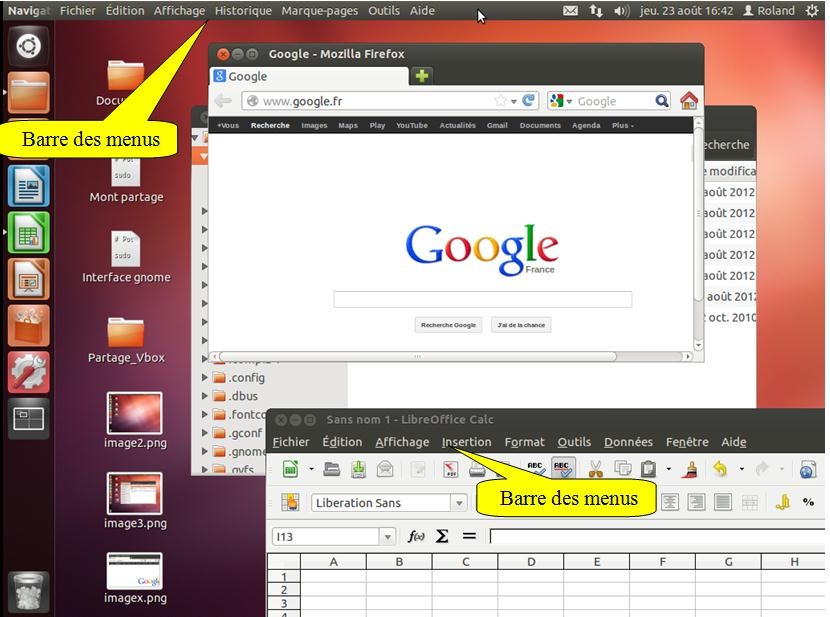830x617 pixels.
Task: Open the Hyperlink globe icon in Calc
Action: pos(808,469)
